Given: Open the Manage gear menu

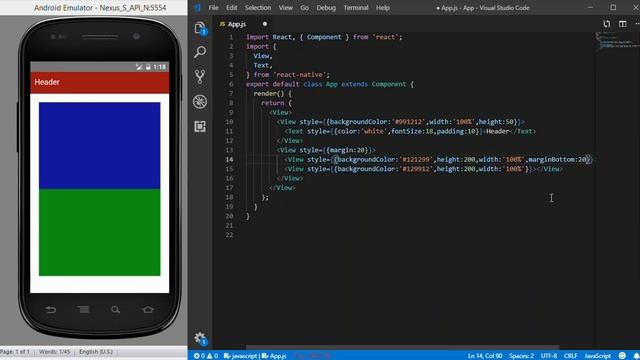Looking at the screenshot, I should tap(200, 338).
